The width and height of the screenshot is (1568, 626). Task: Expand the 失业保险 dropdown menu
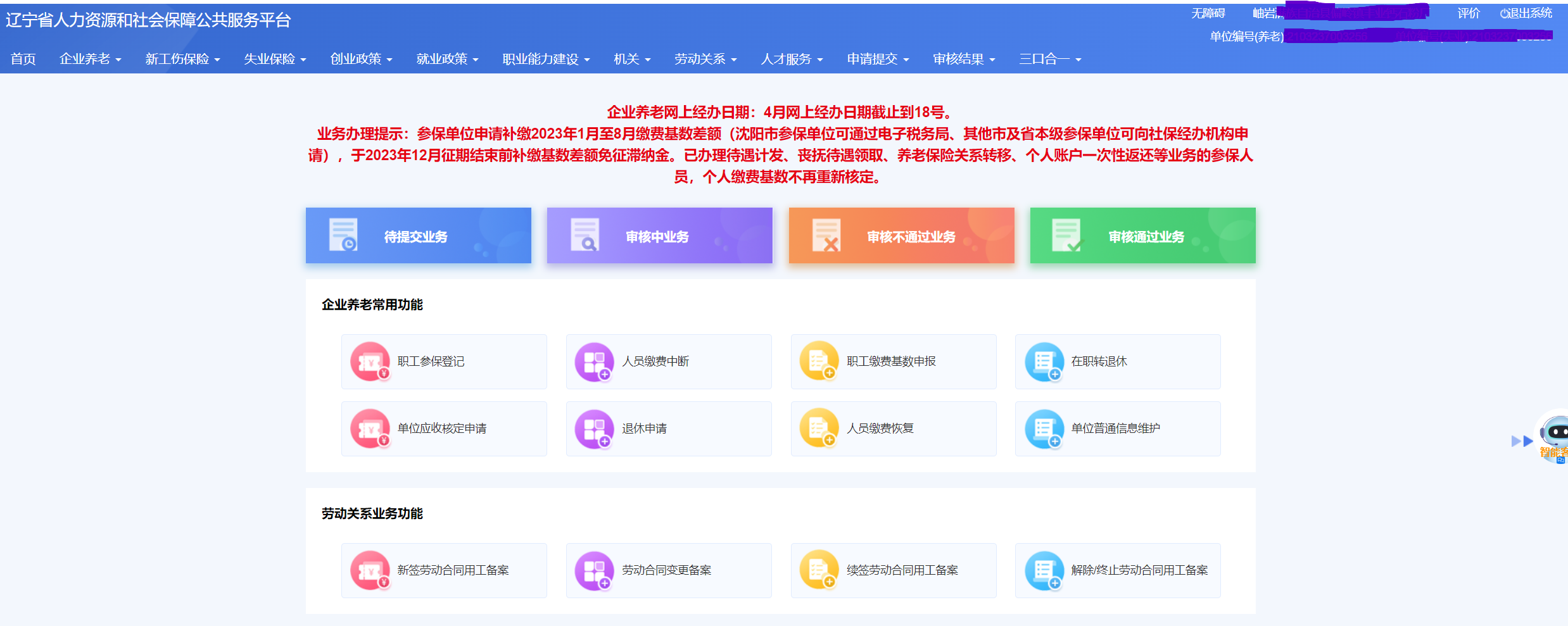275,59
